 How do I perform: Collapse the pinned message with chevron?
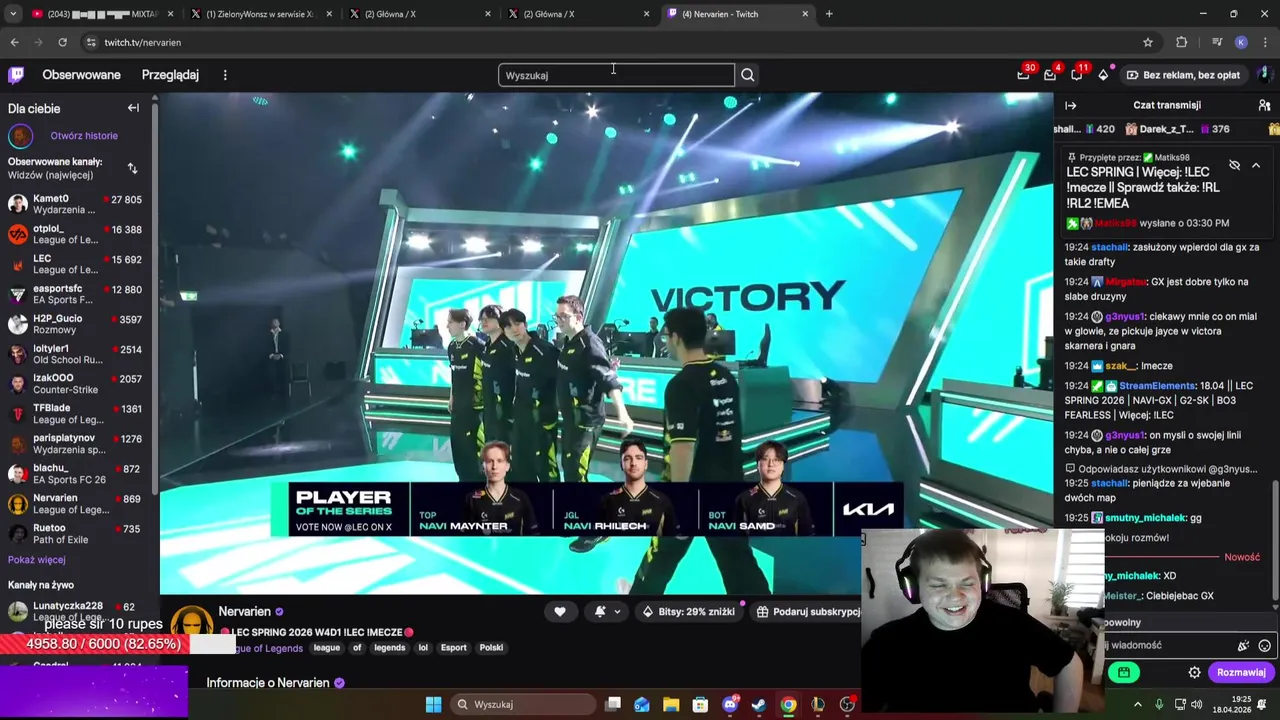pos(1256,165)
